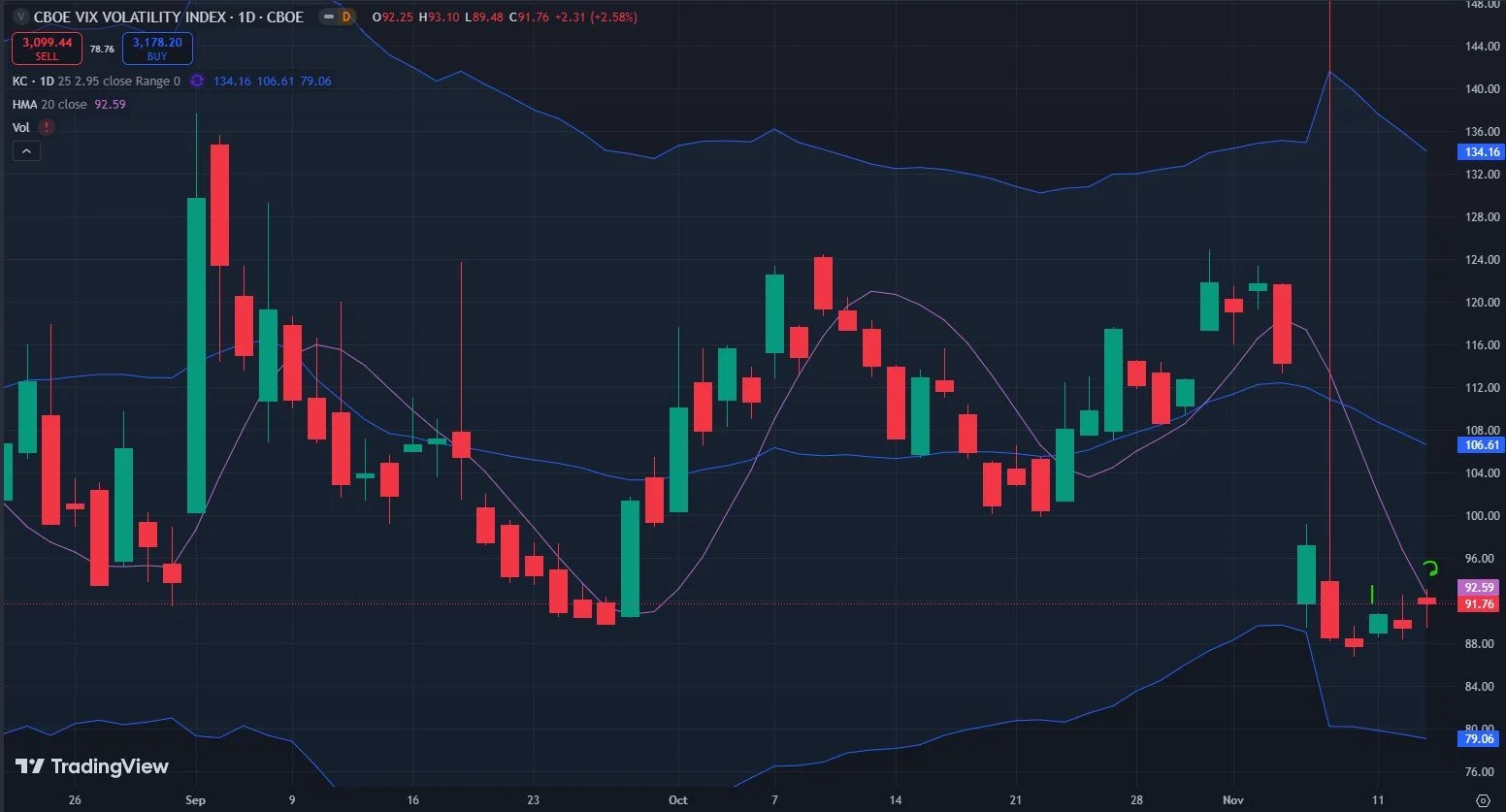Click the purple KC indicator refresh icon
Image resolution: width=1506 pixels, height=812 pixels.
click(197, 81)
